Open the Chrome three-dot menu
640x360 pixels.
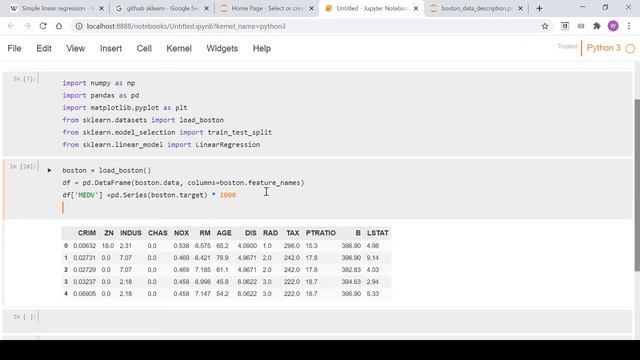pyautogui.click(x=629, y=26)
